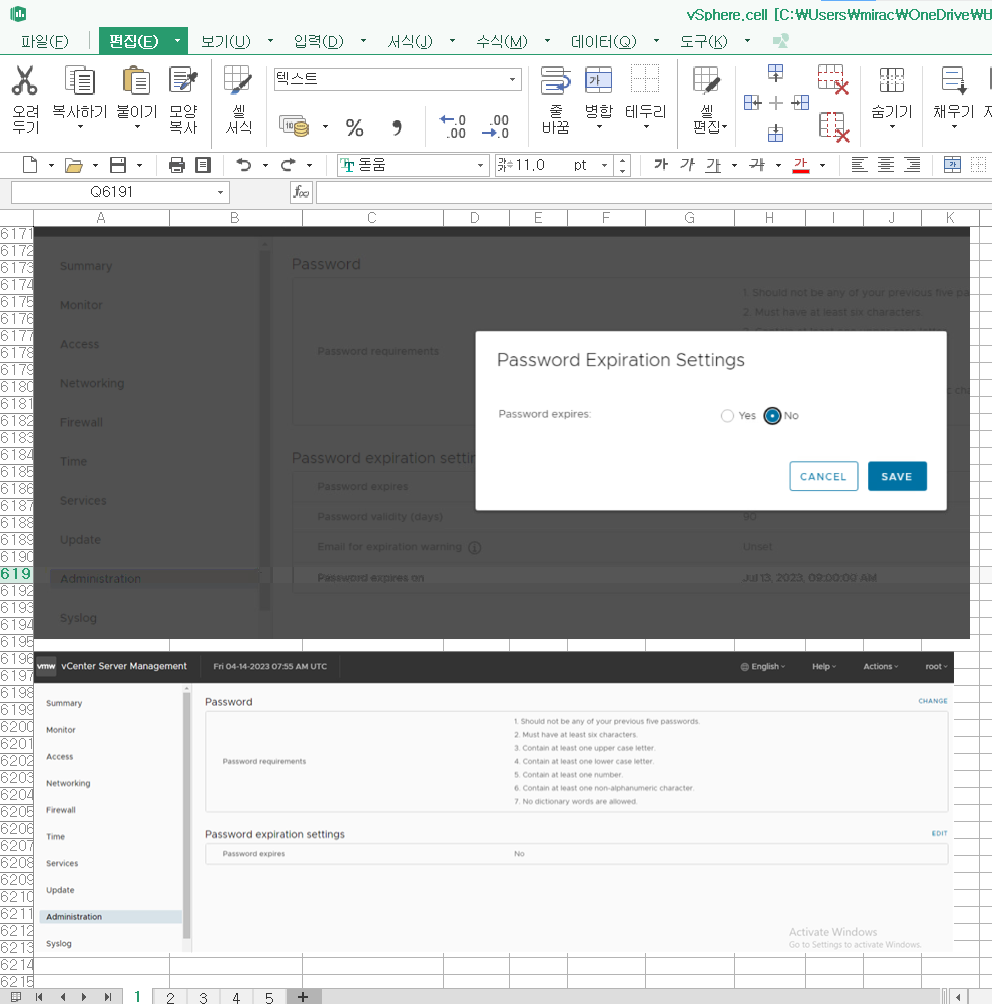Click the fx insert function icon

[301, 192]
